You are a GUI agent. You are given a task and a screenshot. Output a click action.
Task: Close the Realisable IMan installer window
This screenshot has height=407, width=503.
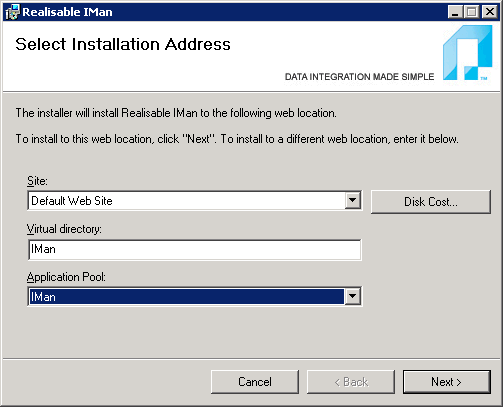[x=490, y=12]
